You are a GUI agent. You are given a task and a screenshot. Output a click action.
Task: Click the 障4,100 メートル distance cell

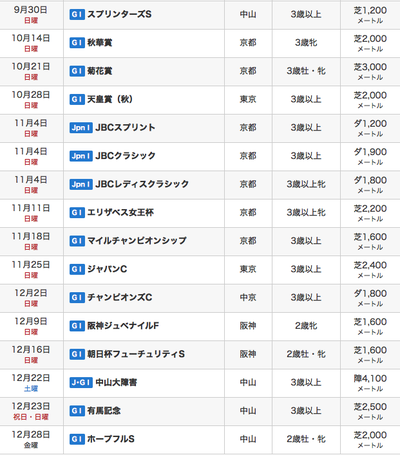[x=370, y=383]
